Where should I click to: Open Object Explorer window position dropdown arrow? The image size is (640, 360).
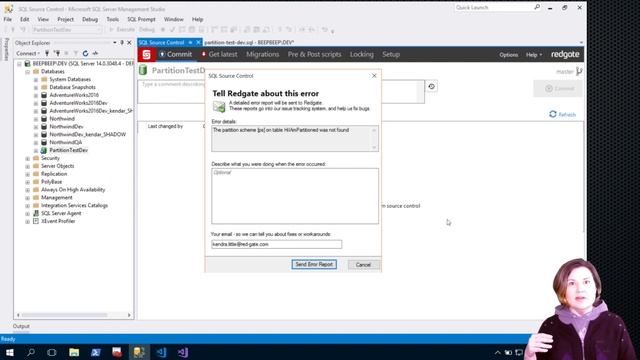tap(115, 42)
